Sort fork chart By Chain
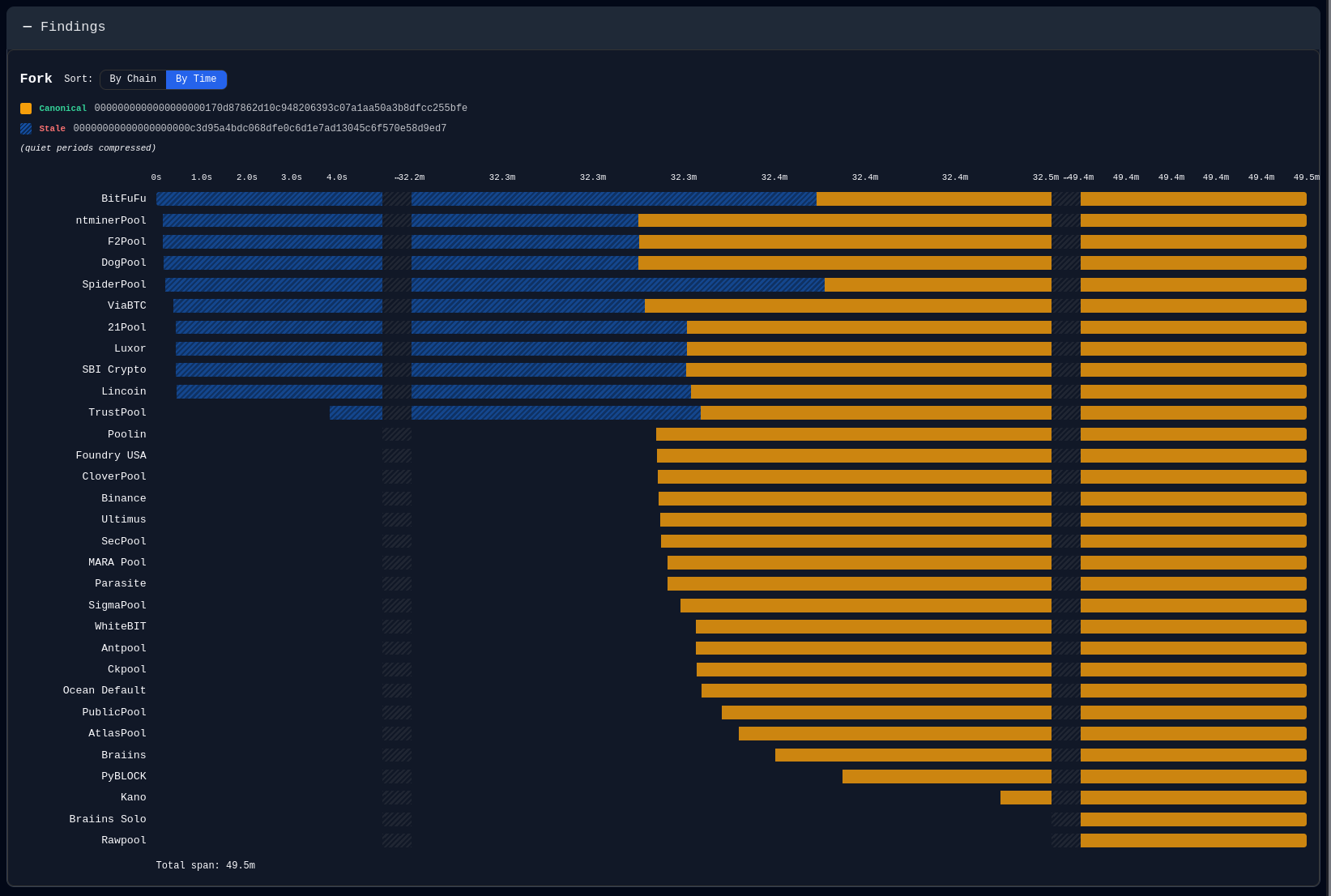This screenshot has height=896, width=1331. [x=133, y=79]
